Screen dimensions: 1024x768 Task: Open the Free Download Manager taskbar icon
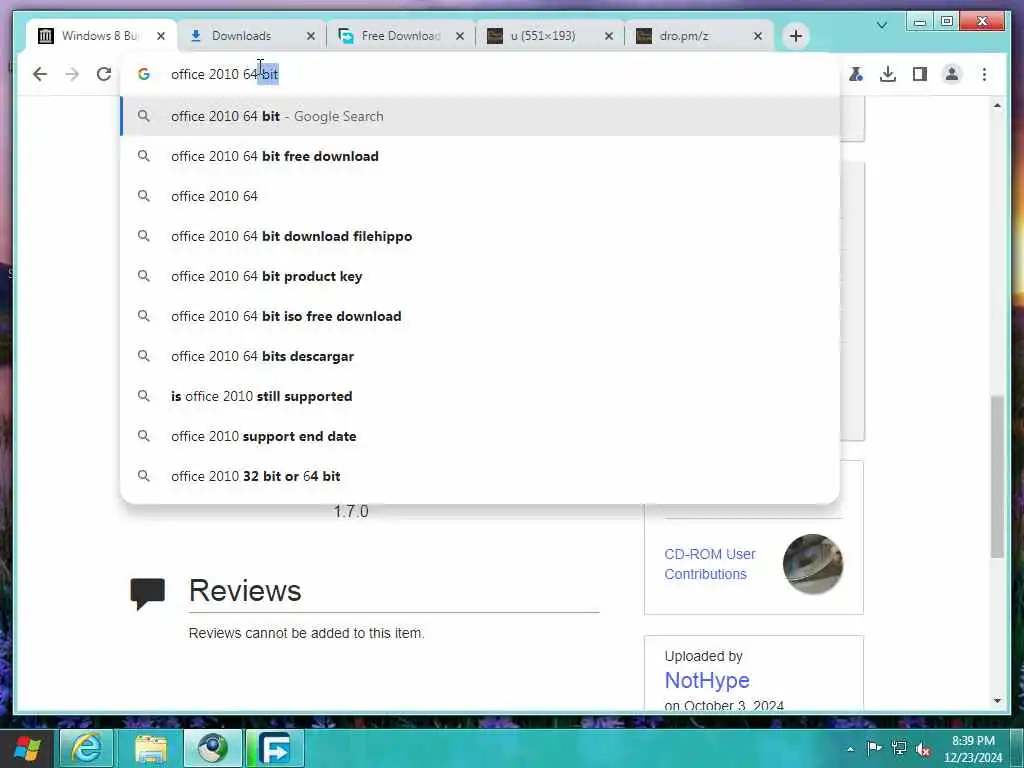point(275,748)
